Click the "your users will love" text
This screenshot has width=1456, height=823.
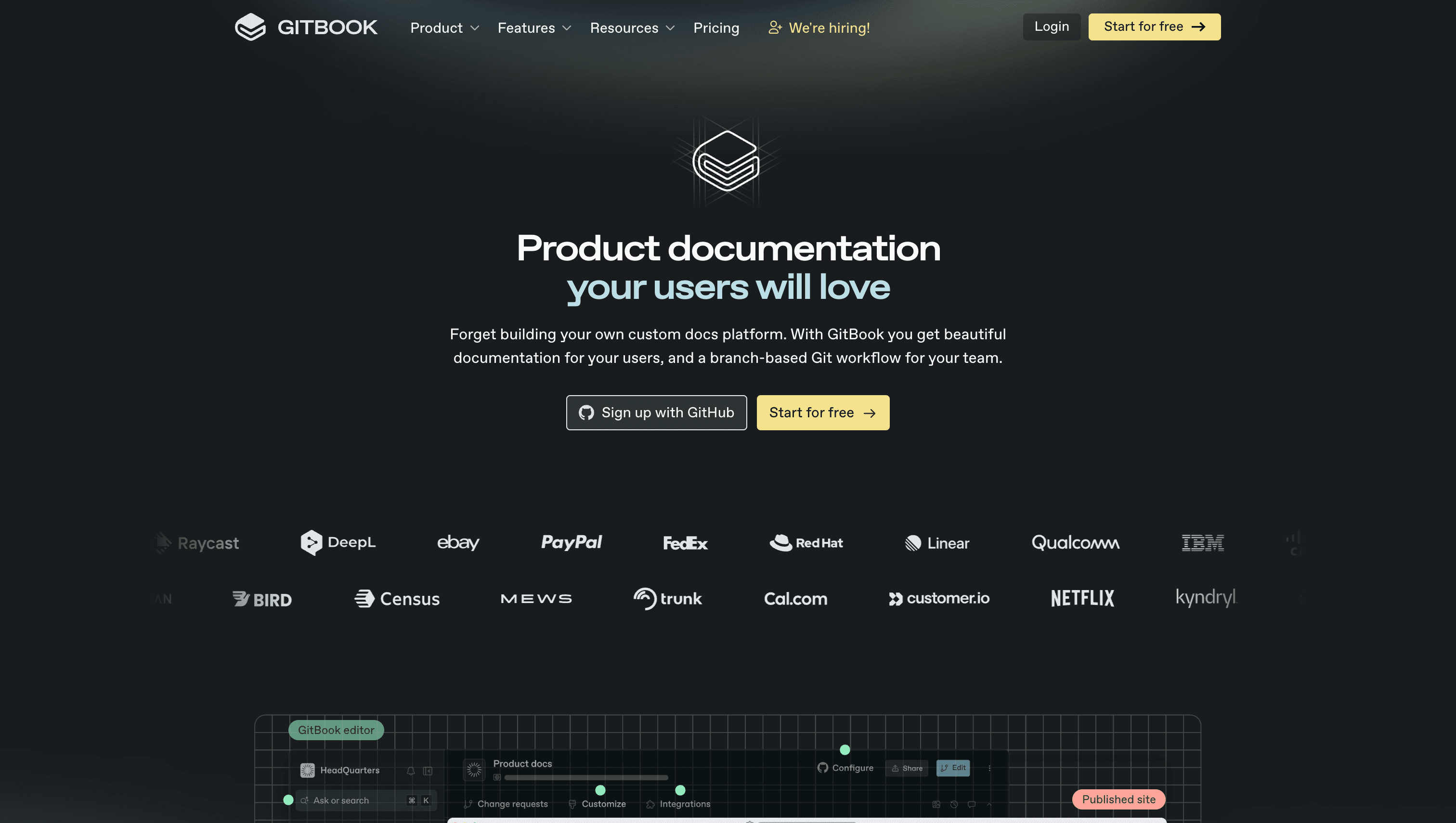(x=728, y=288)
